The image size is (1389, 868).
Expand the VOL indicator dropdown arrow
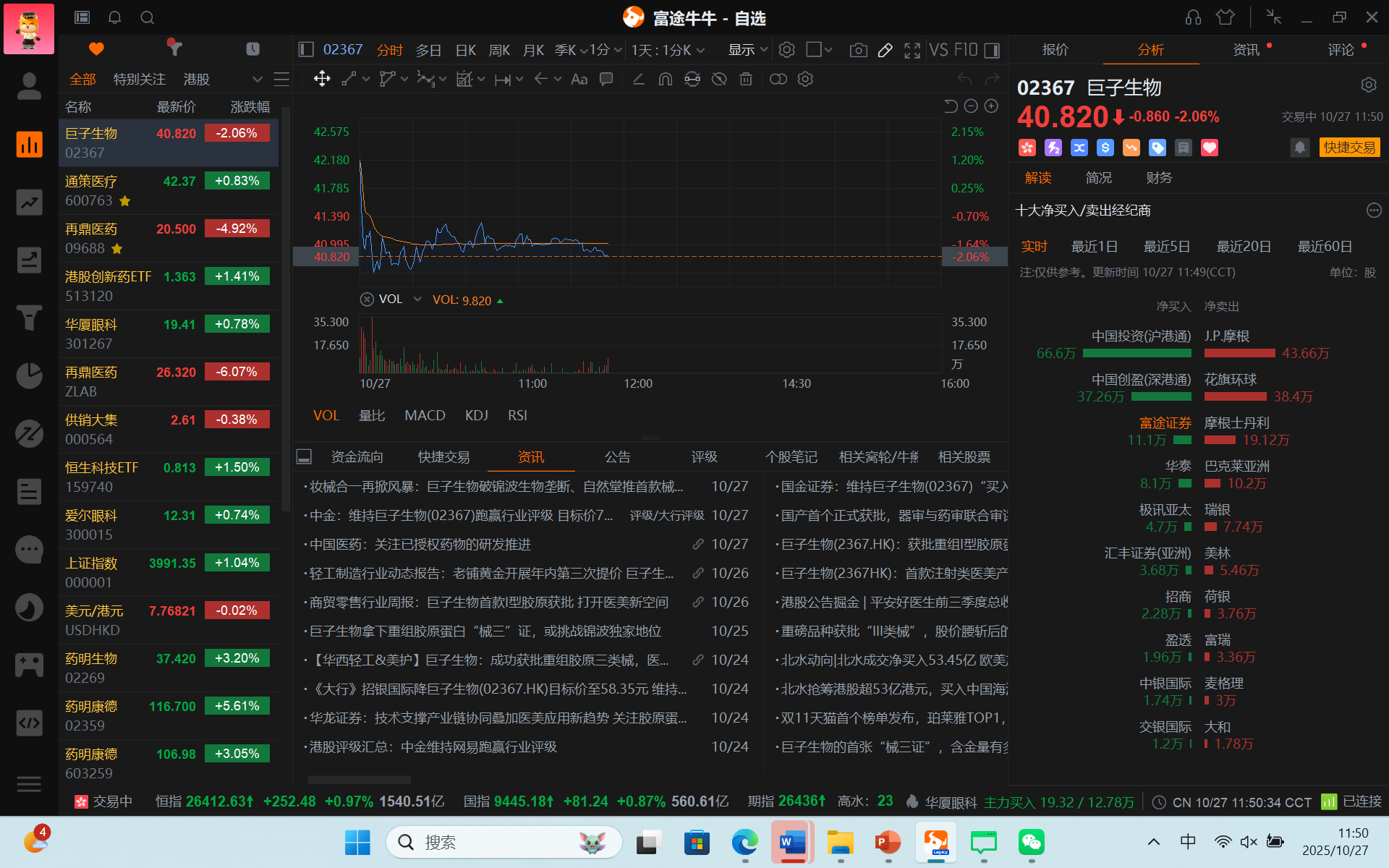pos(417,299)
